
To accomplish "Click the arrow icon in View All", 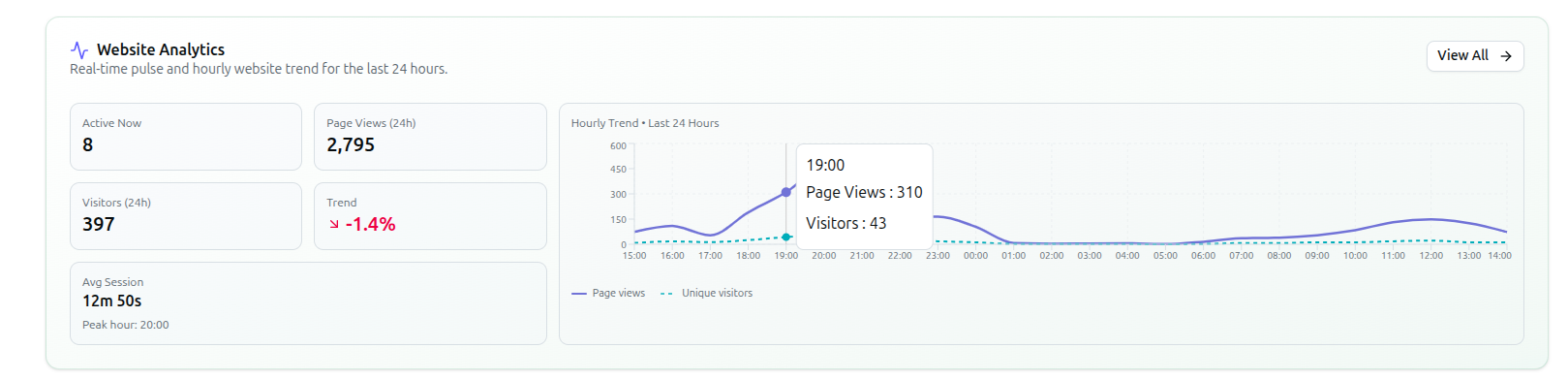I will point(1506,56).
